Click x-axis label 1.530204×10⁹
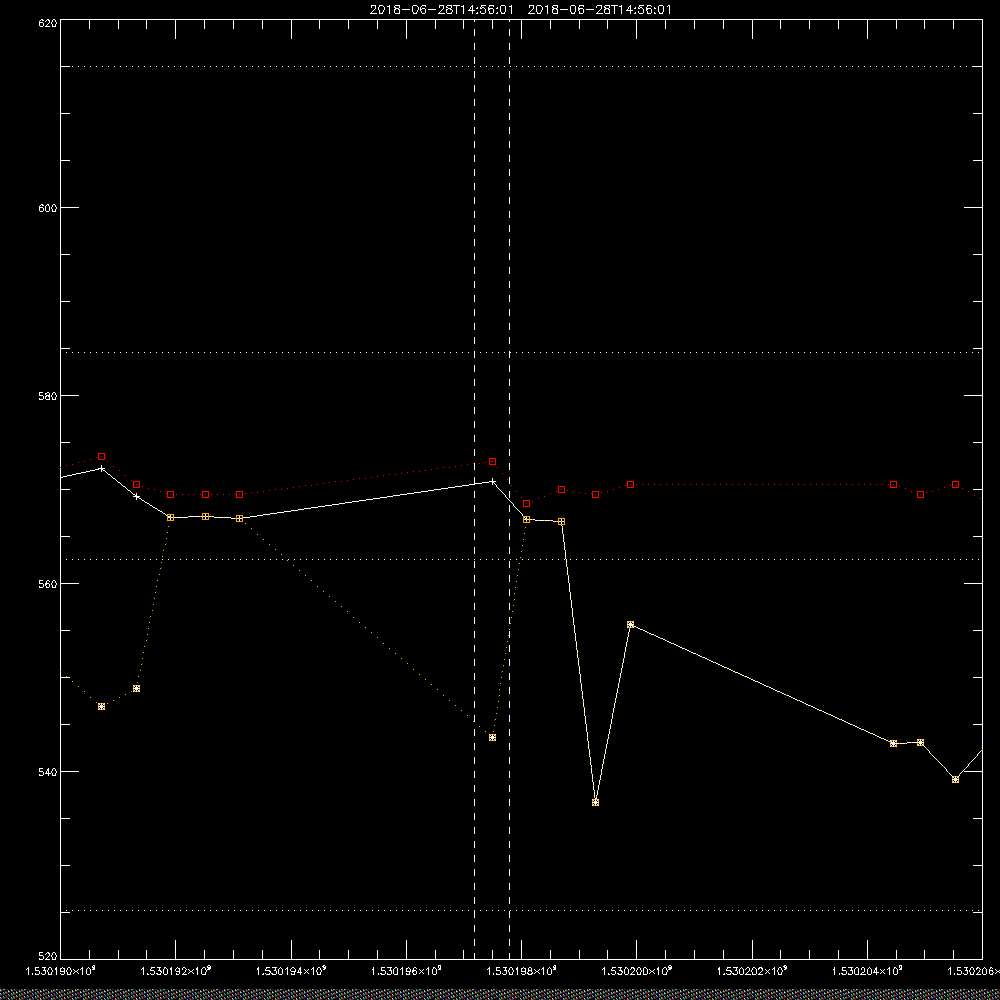The image size is (1000, 1000). click(x=867, y=971)
